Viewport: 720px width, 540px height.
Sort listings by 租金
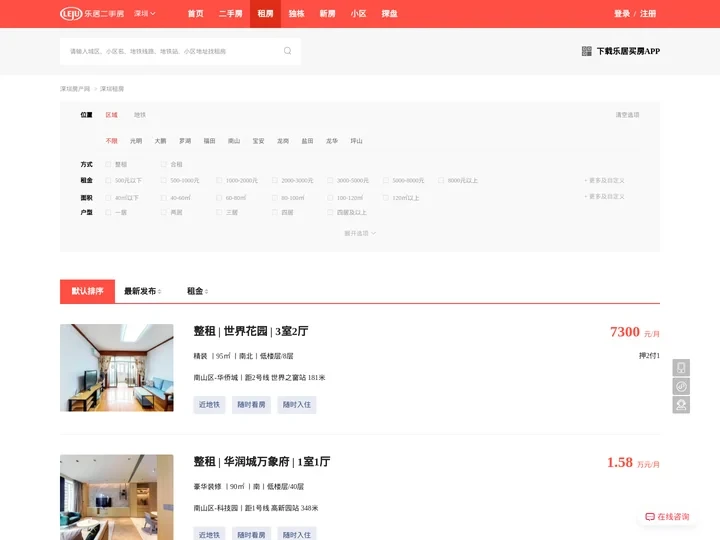[x=197, y=291]
